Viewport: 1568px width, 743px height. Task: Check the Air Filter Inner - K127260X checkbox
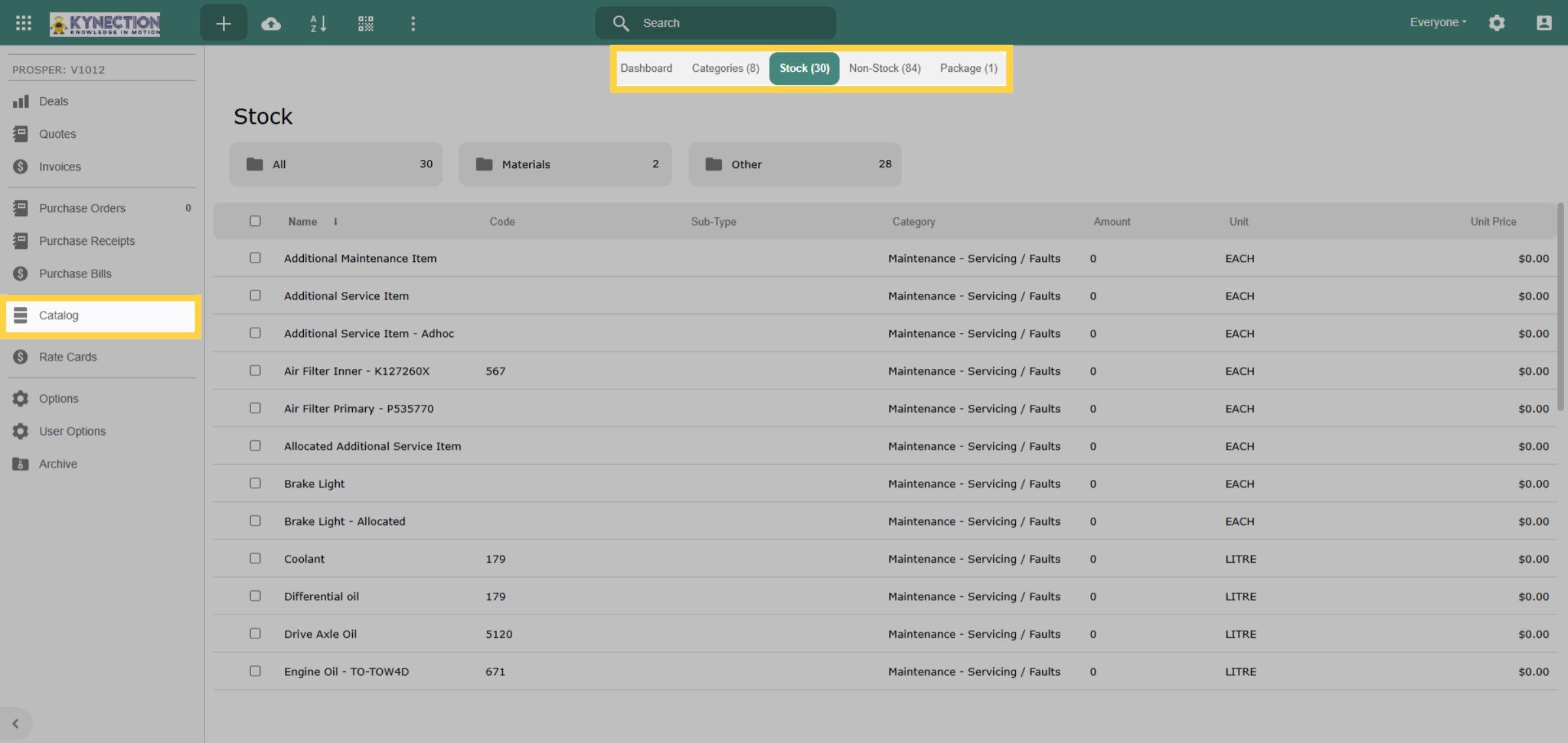(x=255, y=370)
